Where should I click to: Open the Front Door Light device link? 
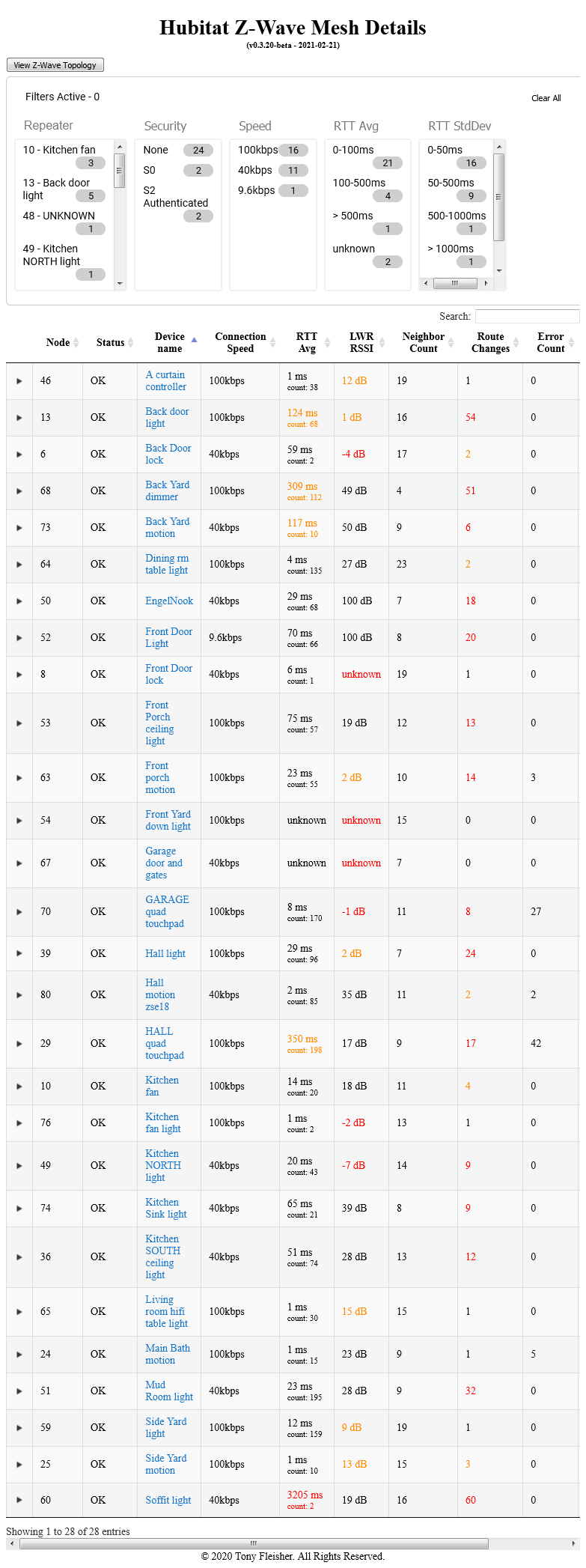168,638
